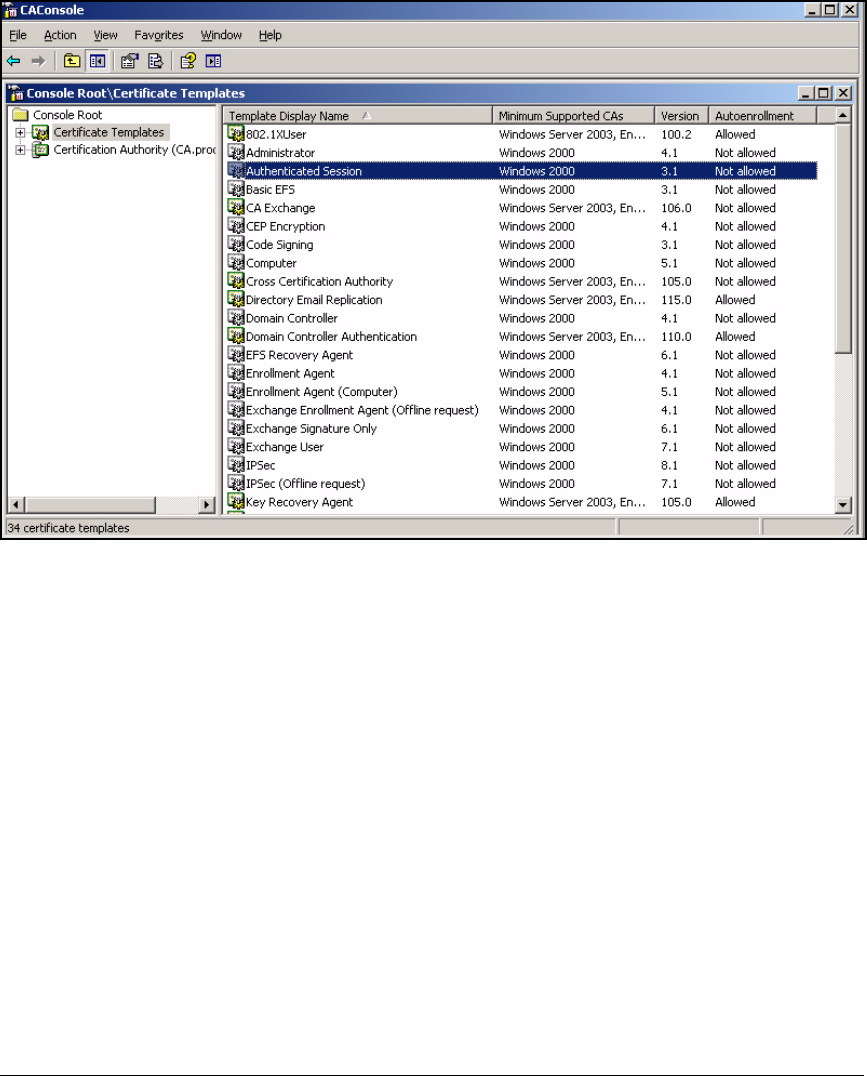Screen dimensions: 867x1076
Task: Click the Computer template icon
Action: coord(236,263)
